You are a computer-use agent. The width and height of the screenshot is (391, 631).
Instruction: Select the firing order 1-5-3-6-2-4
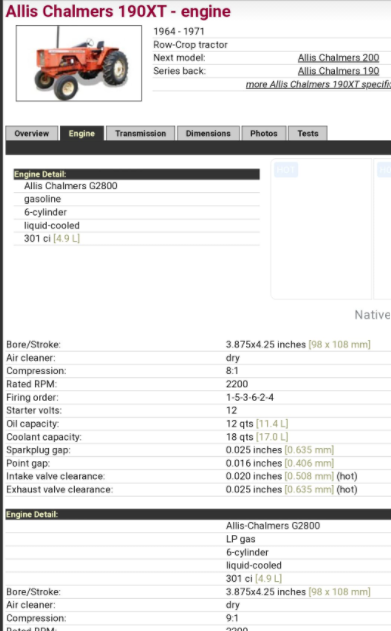[x=250, y=397]
